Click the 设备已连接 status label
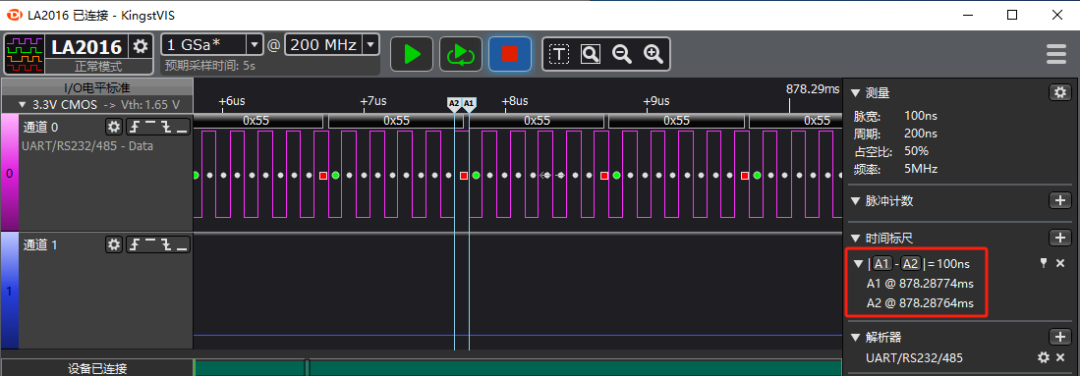 [x=97, y=368]
